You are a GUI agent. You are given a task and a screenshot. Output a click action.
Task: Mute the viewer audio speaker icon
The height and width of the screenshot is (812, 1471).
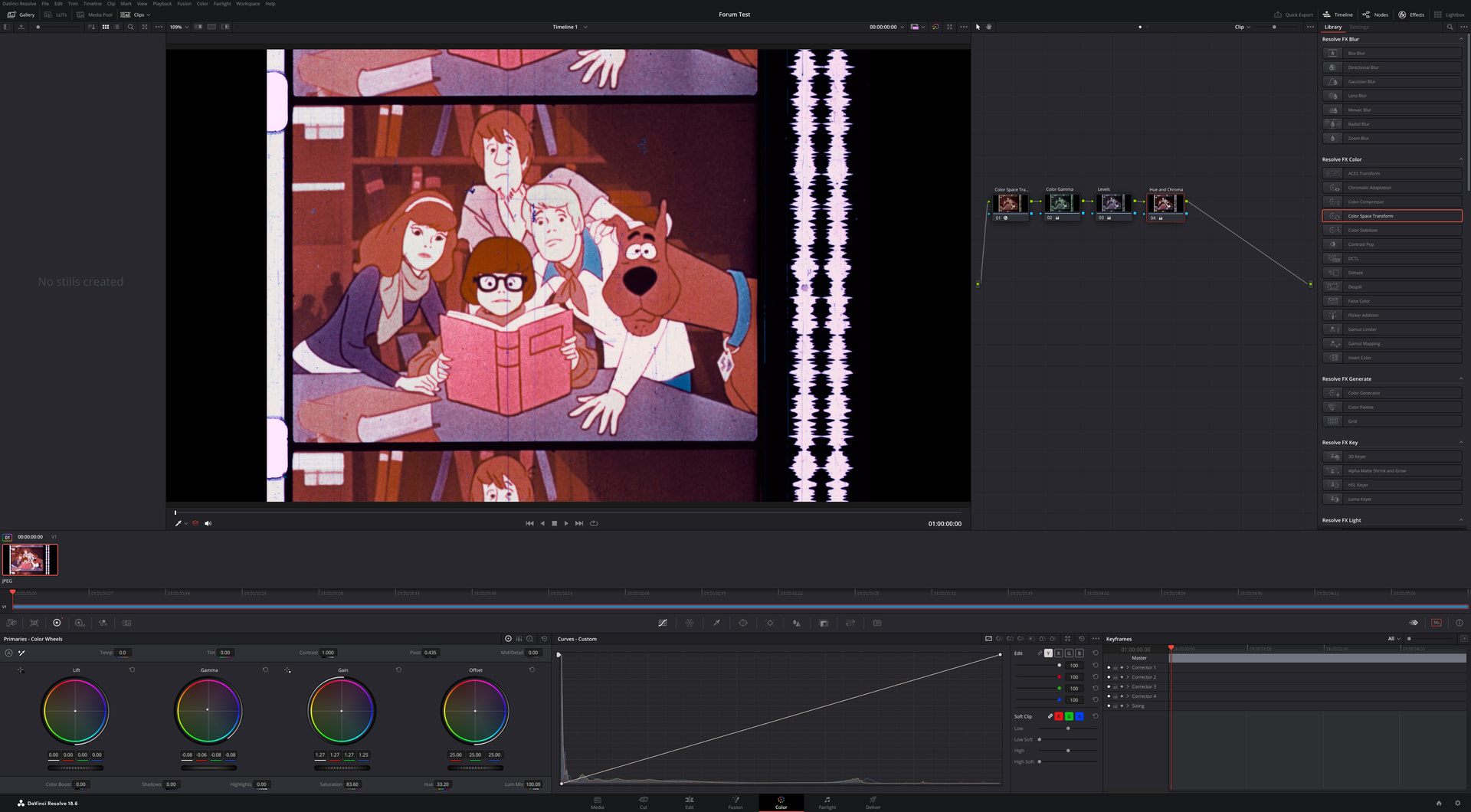(x=208, y=523)
